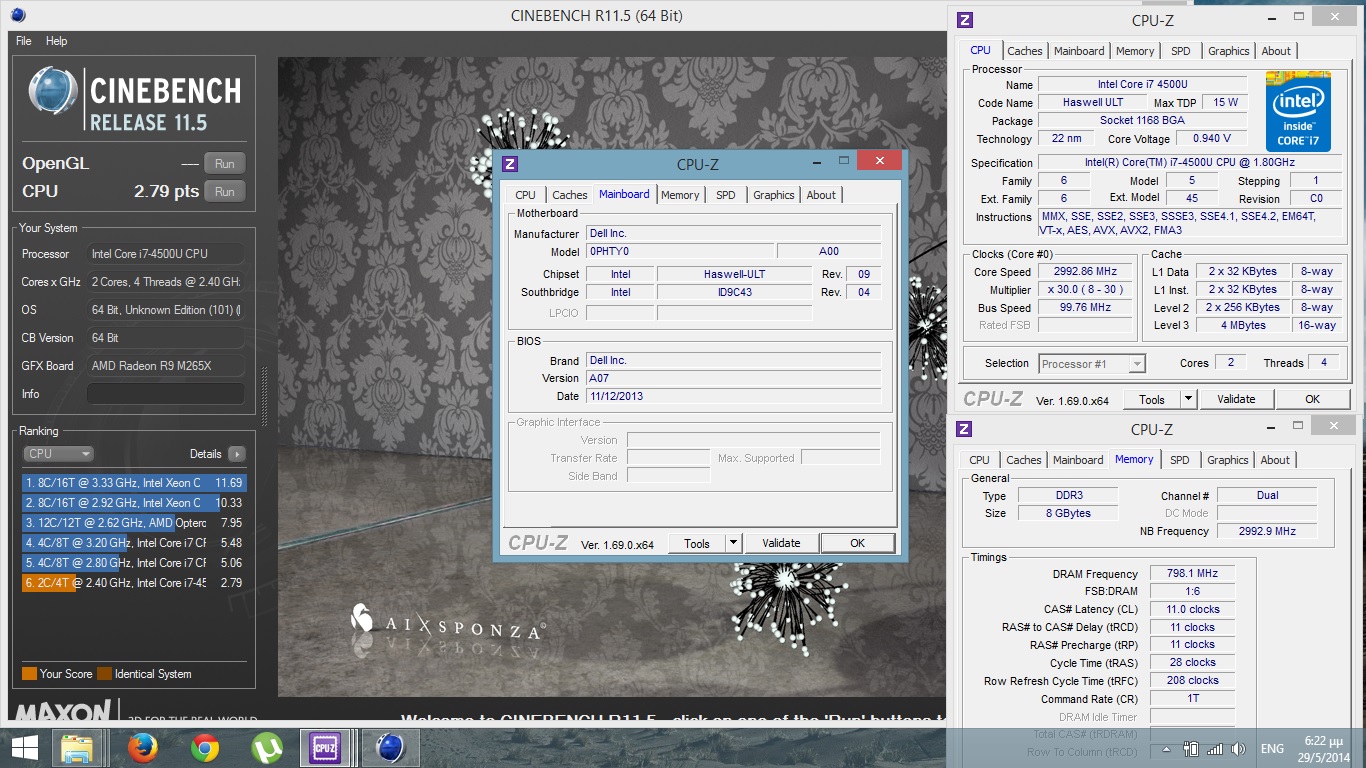Click the Cinebench title bar app icon
This screenshot has height=768, width=1366.
click(x=19, y=15)
